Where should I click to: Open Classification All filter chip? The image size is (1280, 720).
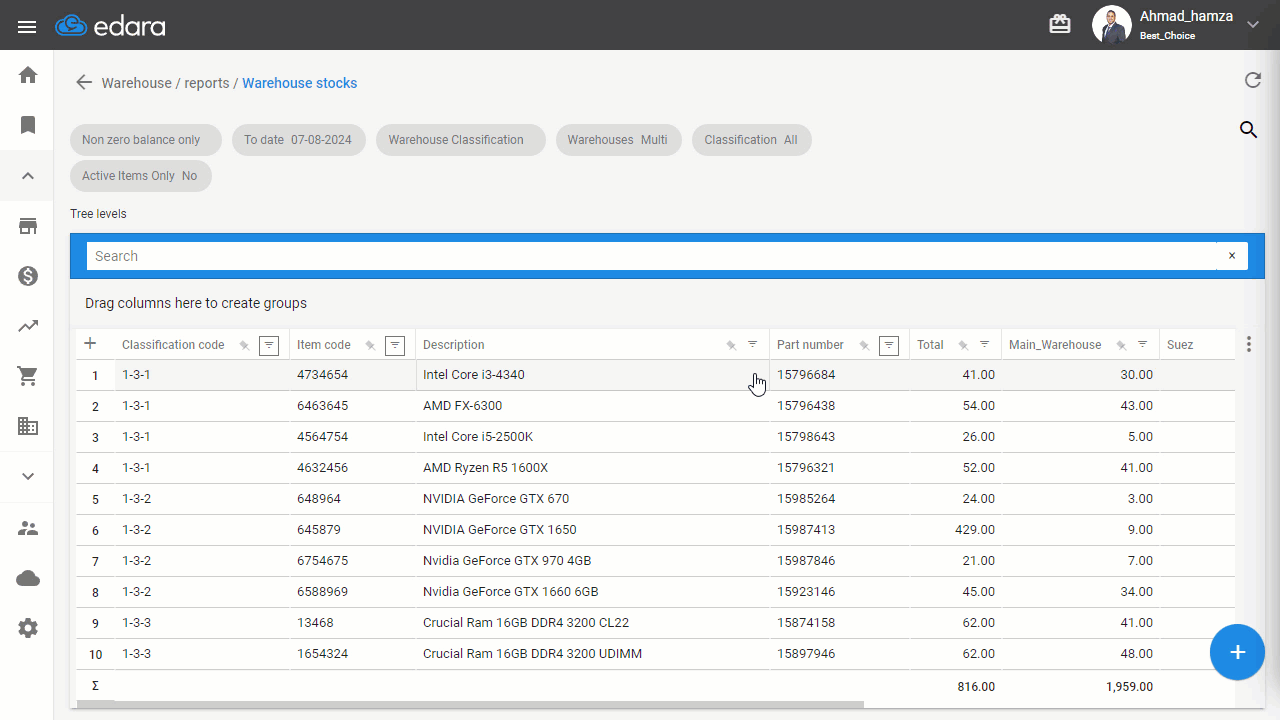[x=751, y=140]
